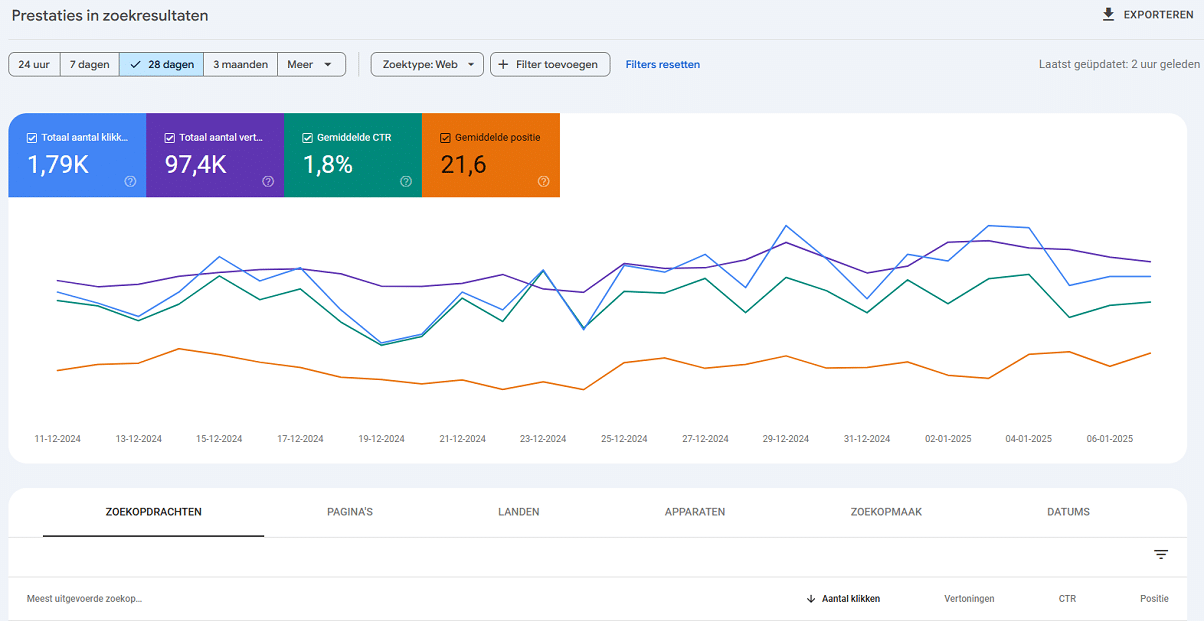Select the 7 dagen date range
1204x621 pixels.
pyautogui.click(x=89, y=65)
